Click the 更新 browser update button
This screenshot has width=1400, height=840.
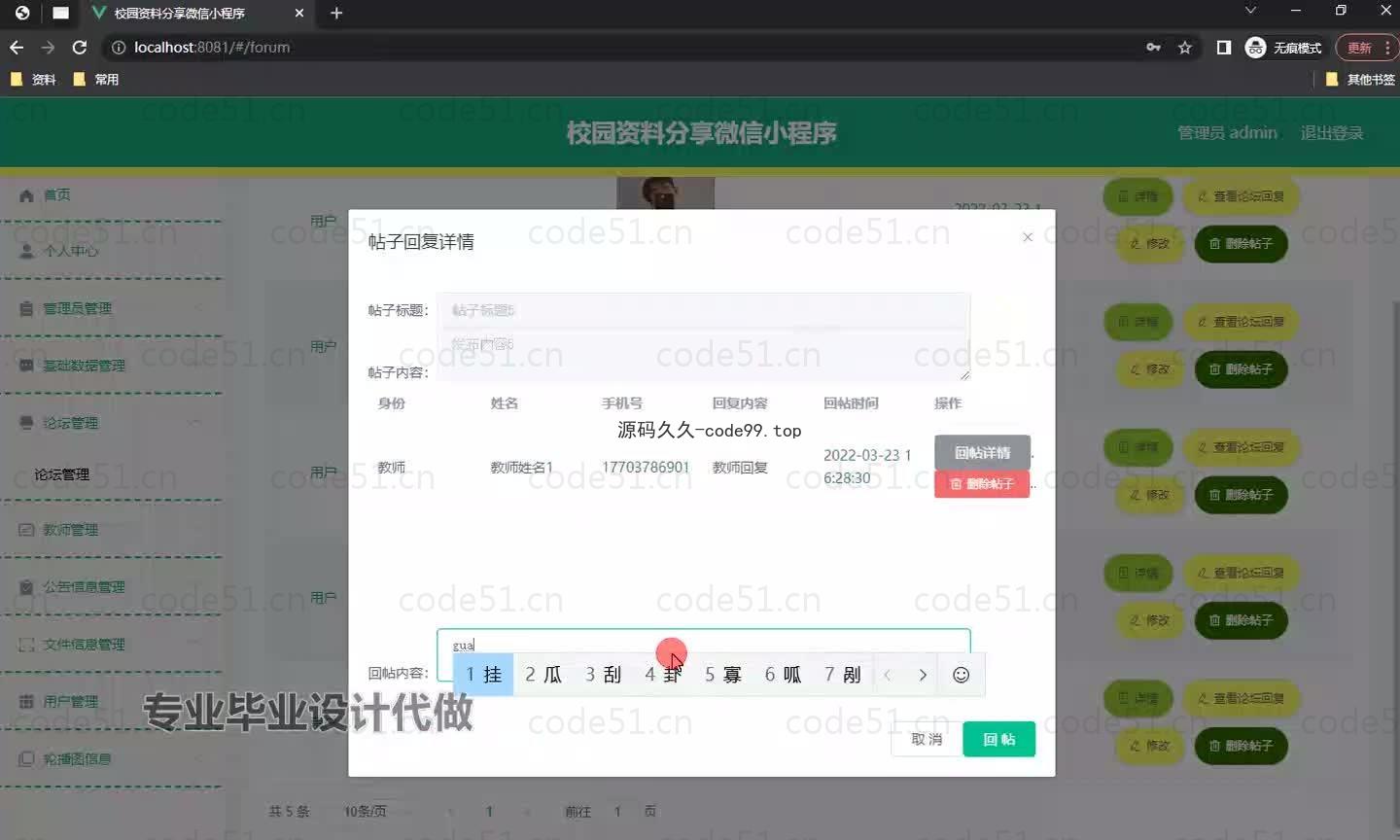1359,48
